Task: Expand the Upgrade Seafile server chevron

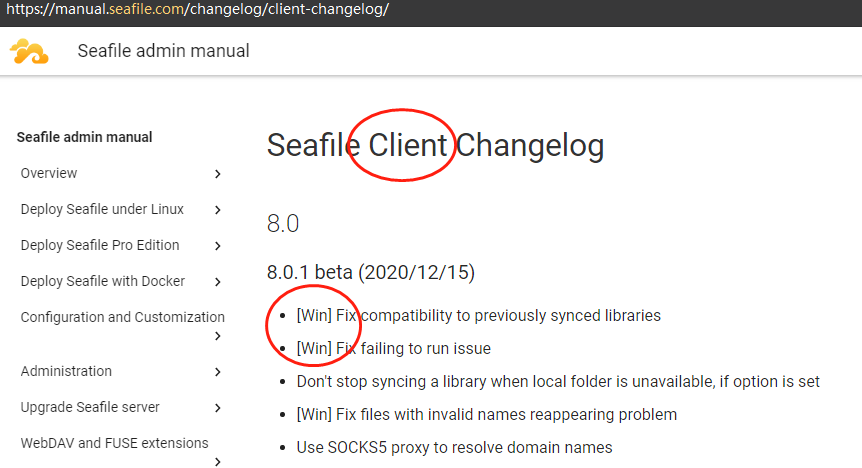Action: click(x=218, y=408)
